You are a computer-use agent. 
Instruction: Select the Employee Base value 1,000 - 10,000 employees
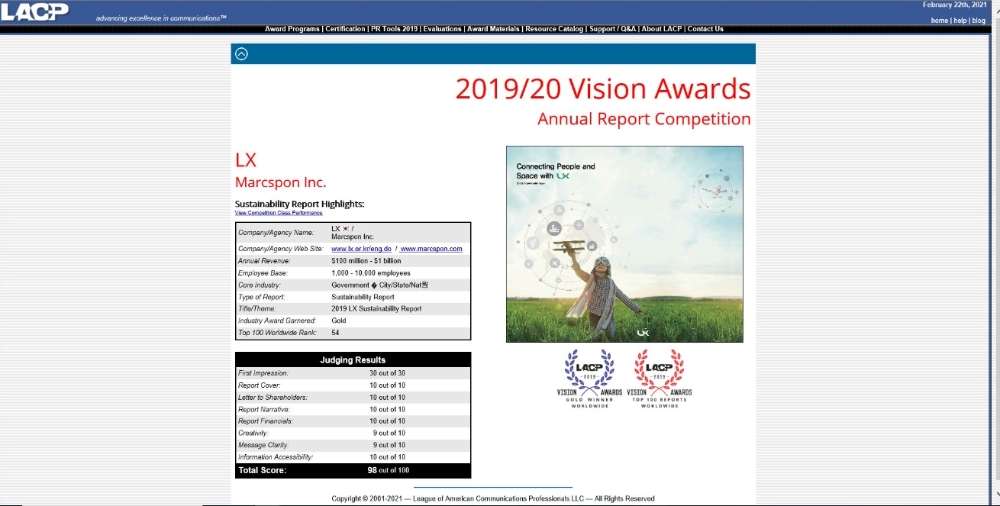[x=371, y=273]
